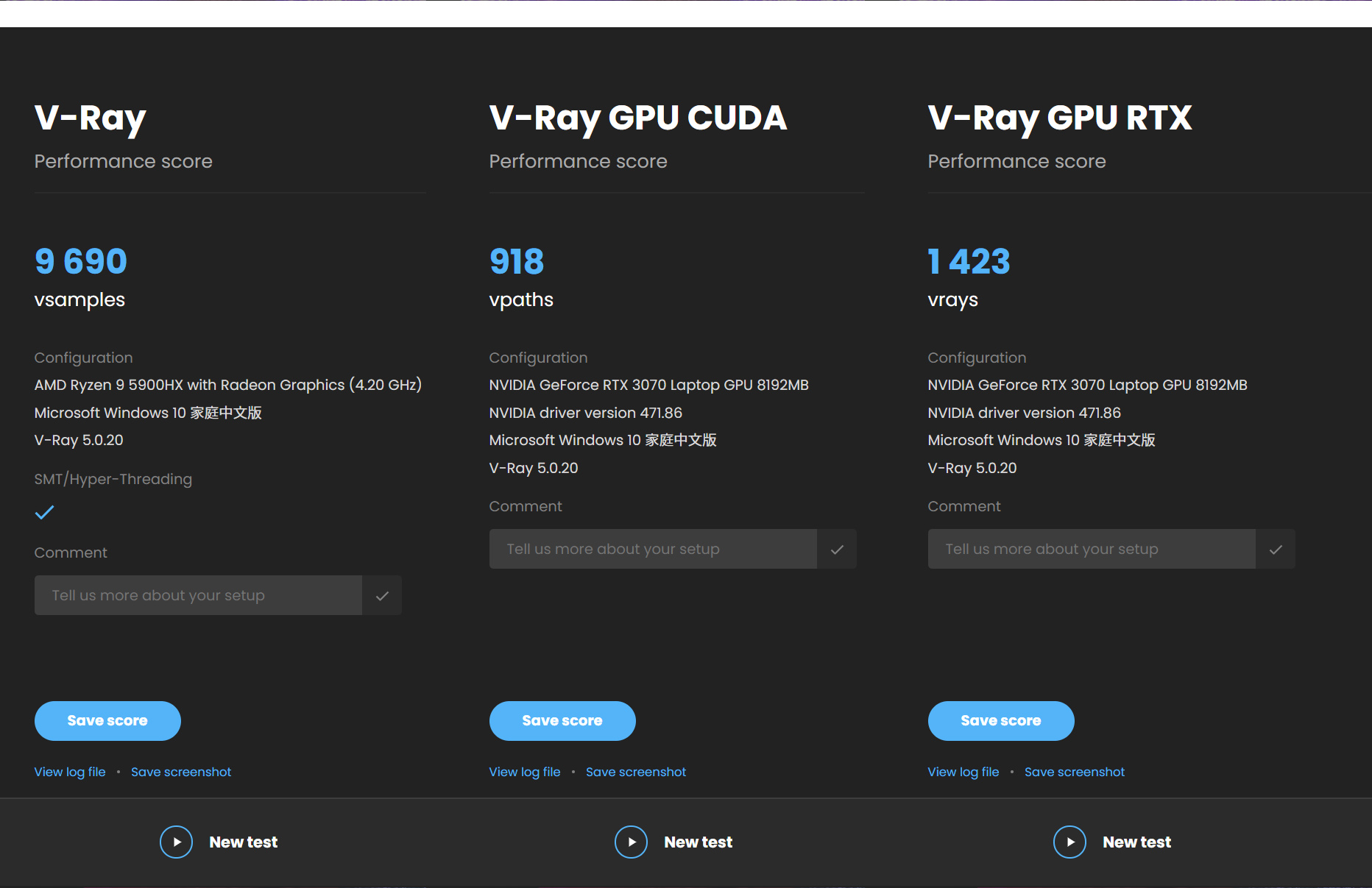Focus the GPU CUDA comment input field

(x=653, y=549)
